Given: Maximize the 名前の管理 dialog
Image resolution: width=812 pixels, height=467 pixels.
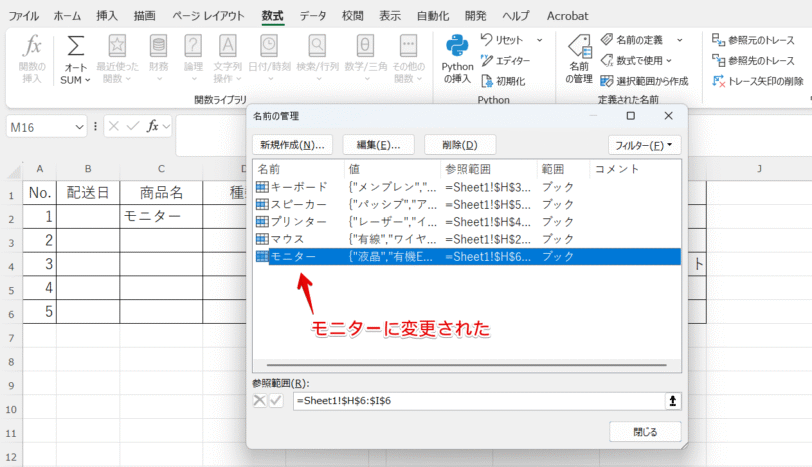Looking at the screenshot, I should tap(630, 116).
